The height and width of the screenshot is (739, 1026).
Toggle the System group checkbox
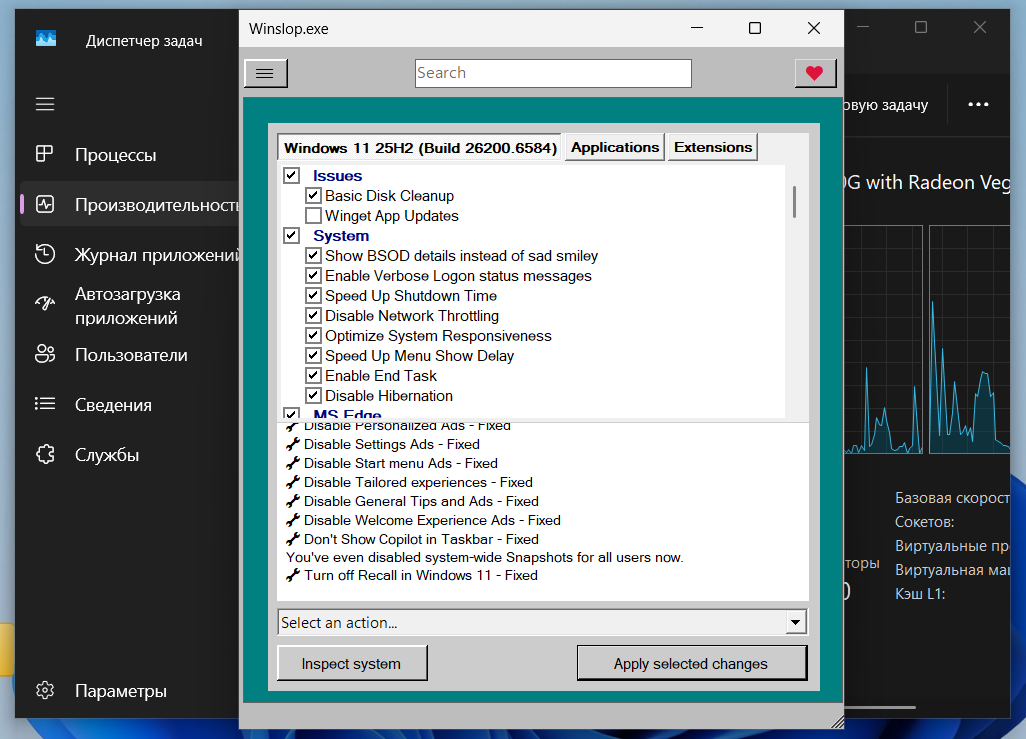[292, 235]
